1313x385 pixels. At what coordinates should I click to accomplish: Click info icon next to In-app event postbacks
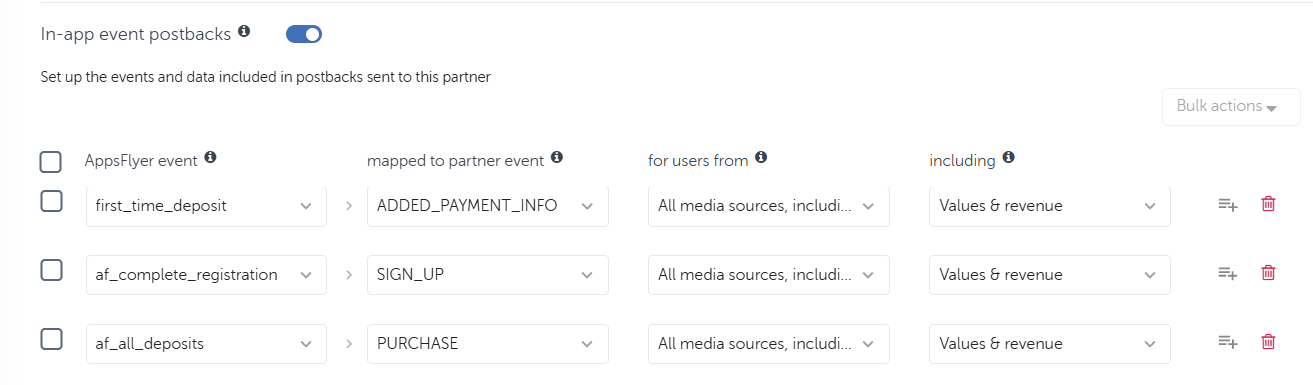click(244, 33)
